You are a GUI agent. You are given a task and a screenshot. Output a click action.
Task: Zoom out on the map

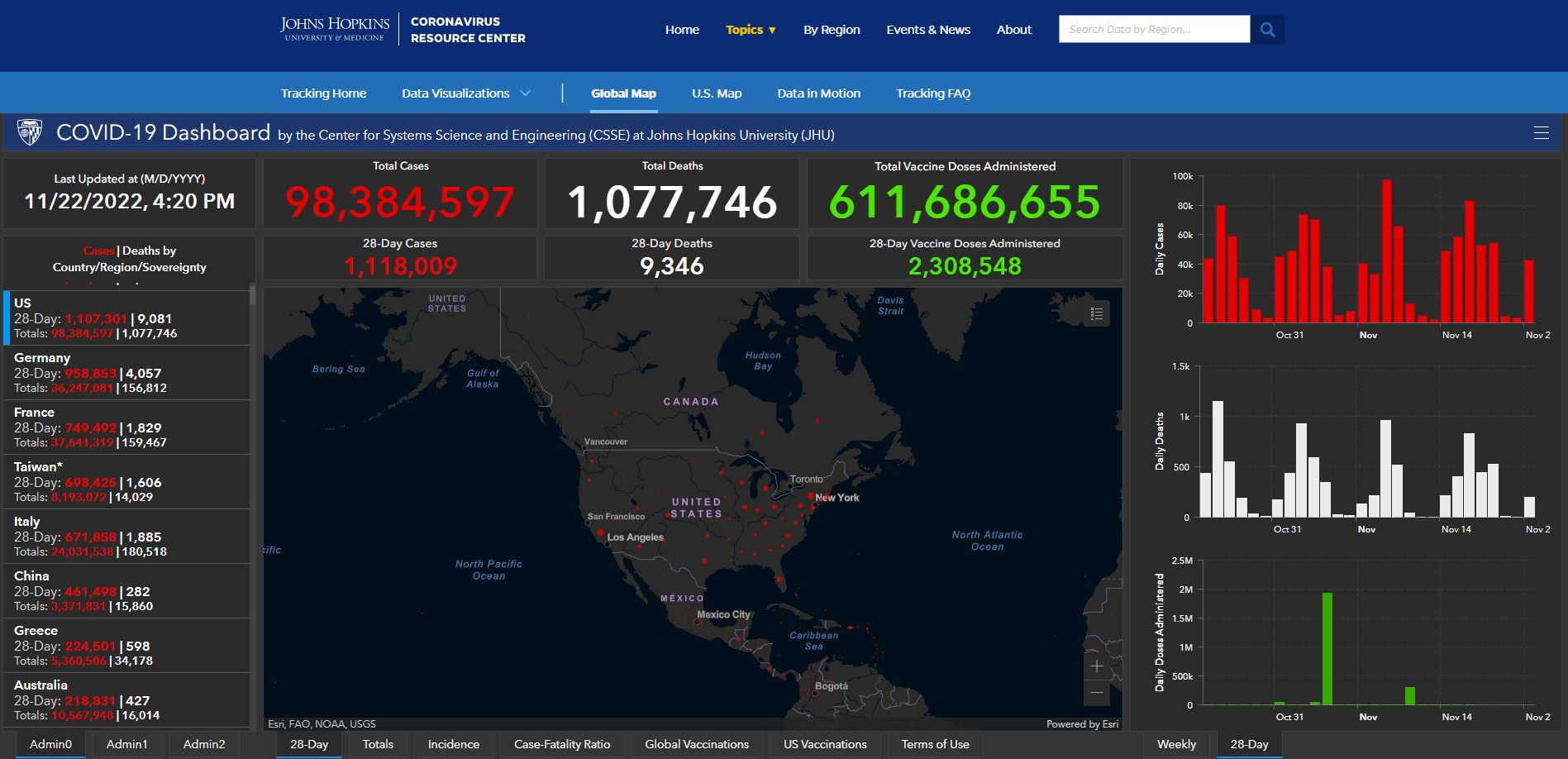(x=1097, y=692)
